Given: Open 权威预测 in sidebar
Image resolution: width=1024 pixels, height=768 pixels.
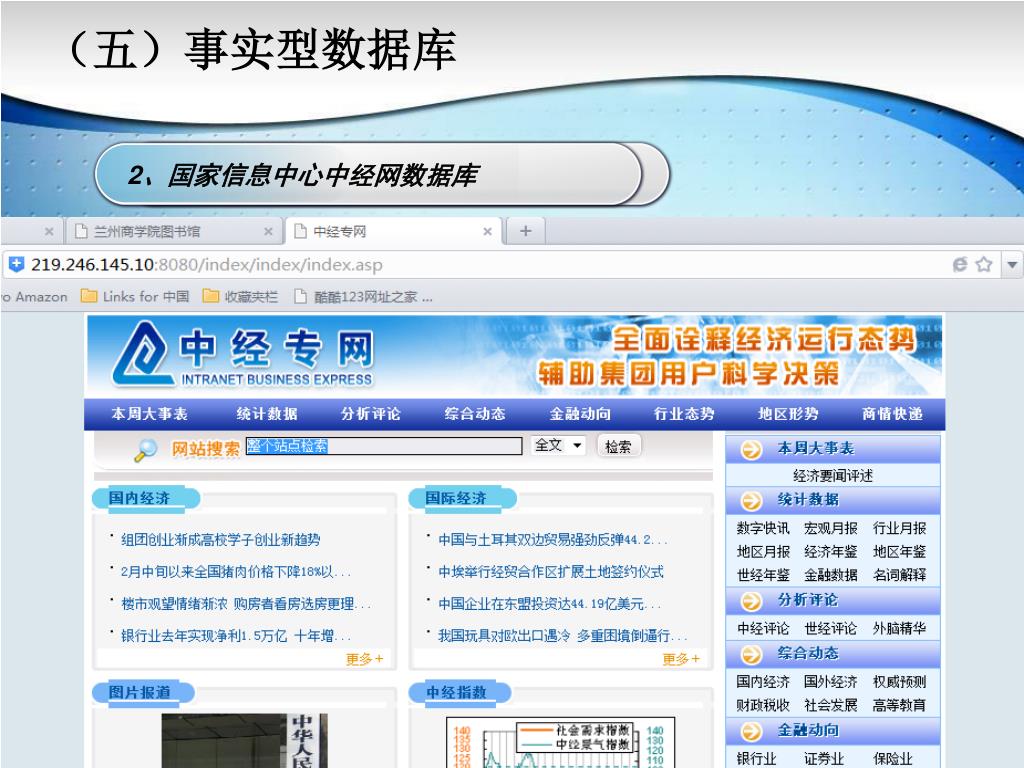Looking at the screenshot, I should pyautogui.click(x=899, y=682).
